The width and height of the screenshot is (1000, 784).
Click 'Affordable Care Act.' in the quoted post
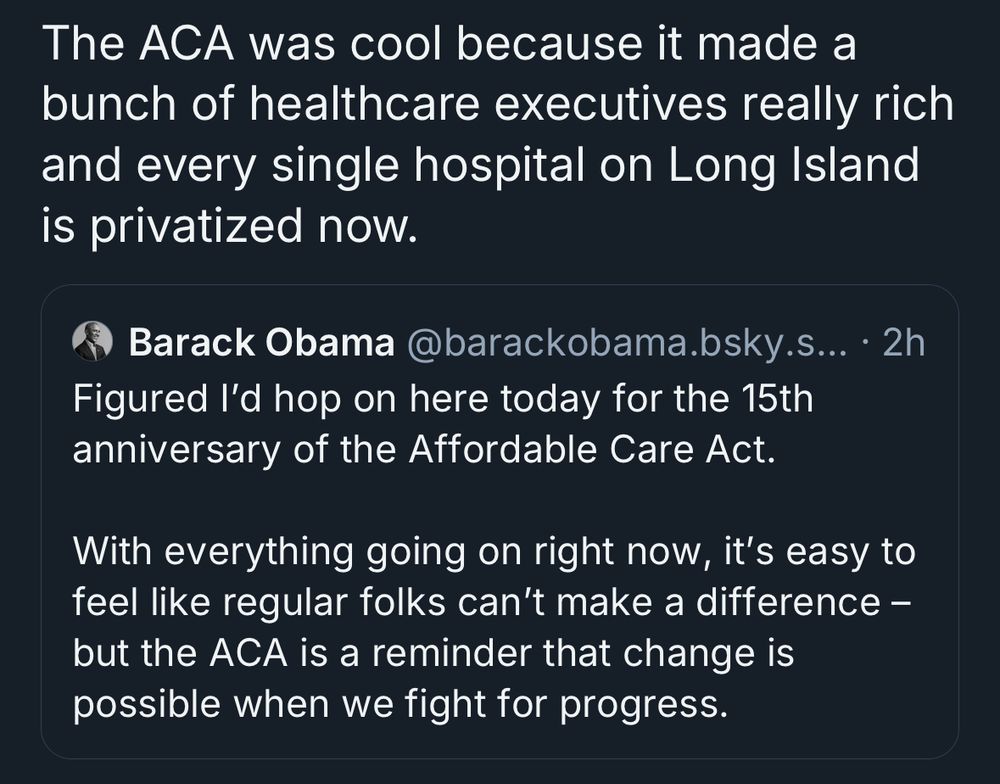click(x=592, y=449)
